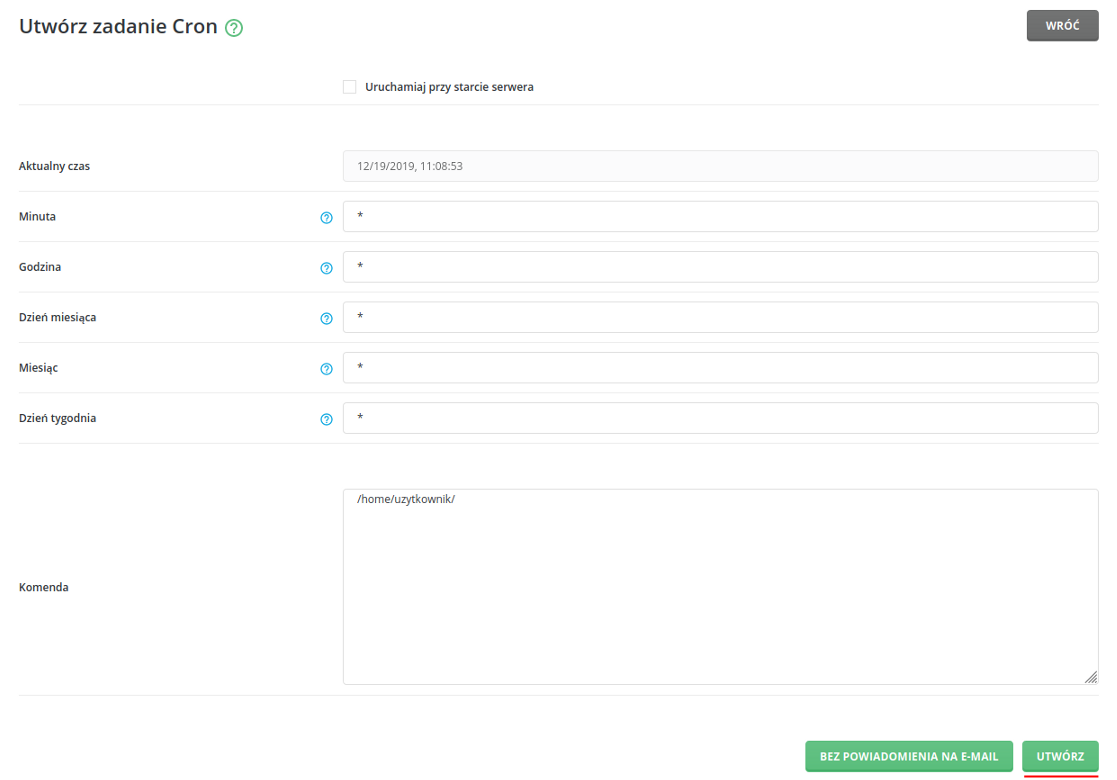1117x780 pixels.
Task: Open the Dzień tygodnia help icon
Action: coord(326,420)
